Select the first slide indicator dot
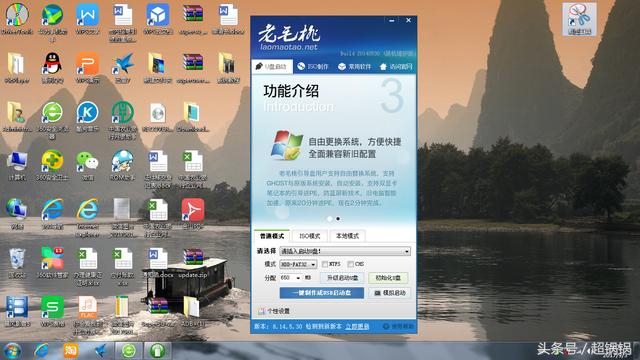 click(x=330, y=219)
